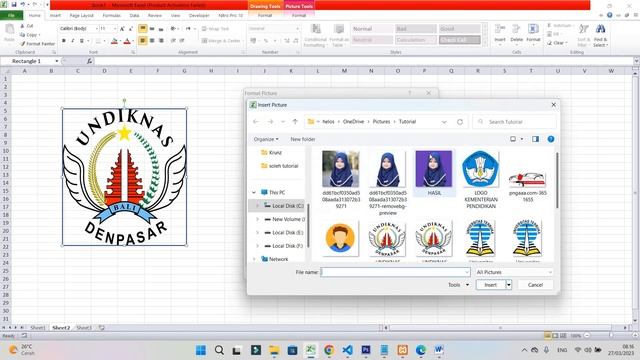640x360 pixels.
Task: Toggle Bold formatting
Action: 64,41
